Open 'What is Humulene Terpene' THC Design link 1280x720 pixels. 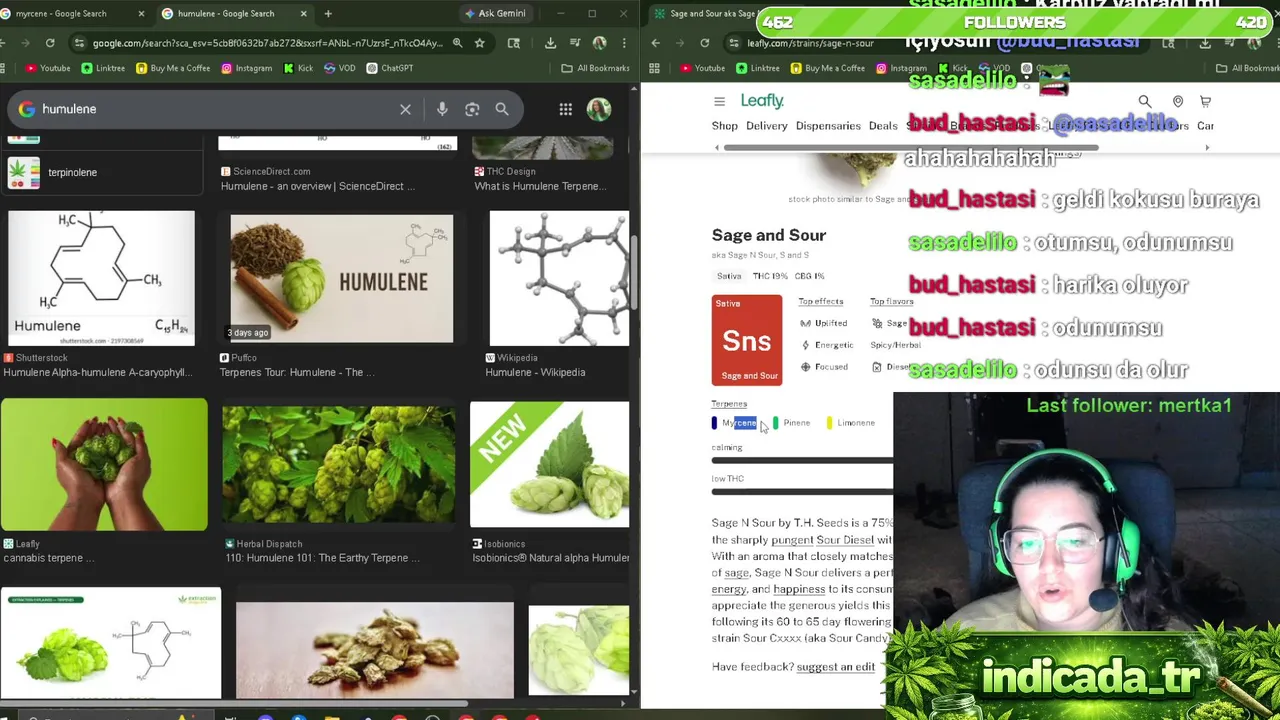pos(540,186)
